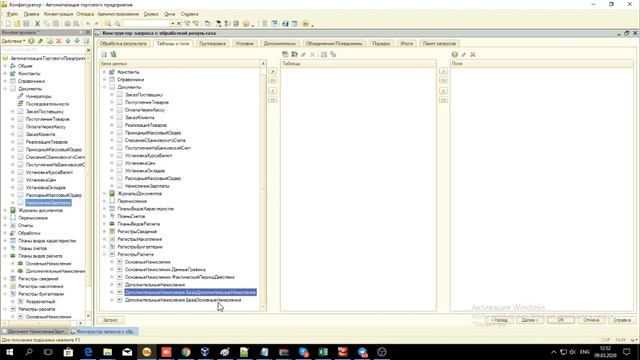Click the Запрос button
Screen dimensions: 640x360
coord(110,320)
